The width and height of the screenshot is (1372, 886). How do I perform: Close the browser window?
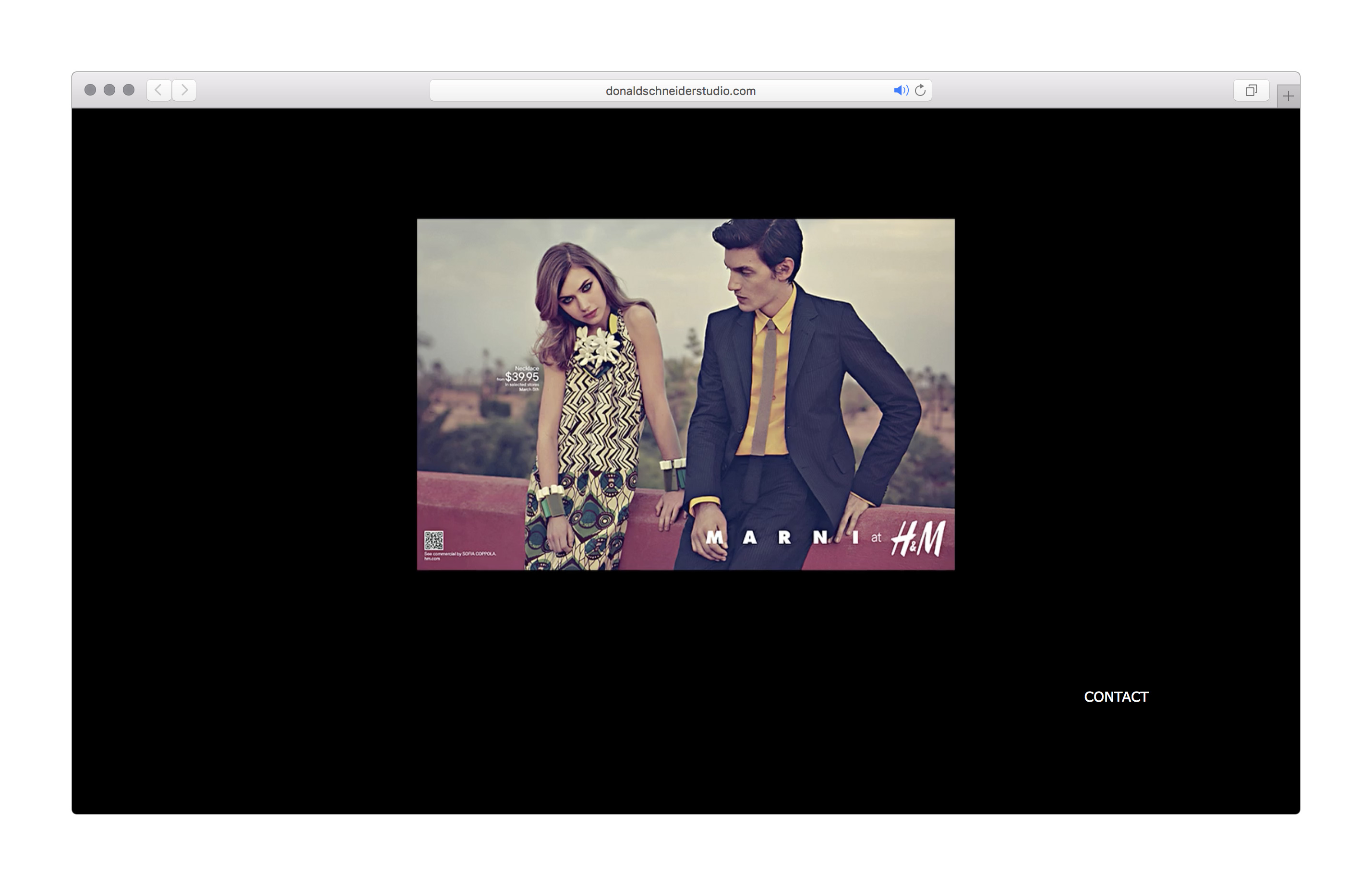90,90
